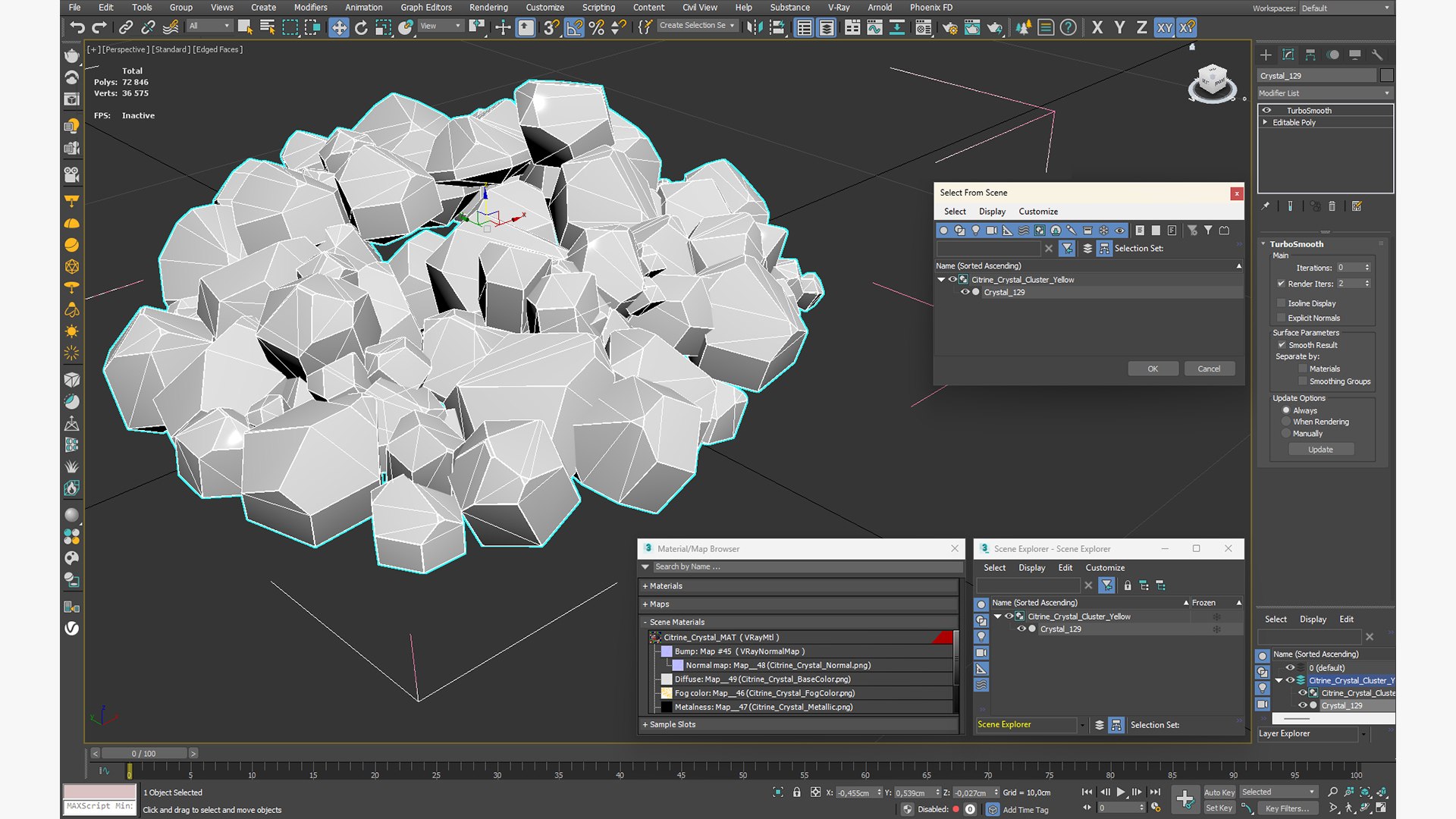1456x819 pixels.
Task: Uncheck Smooth Result checkbox
Action: pyautogui.click(x=1282, y=345)
